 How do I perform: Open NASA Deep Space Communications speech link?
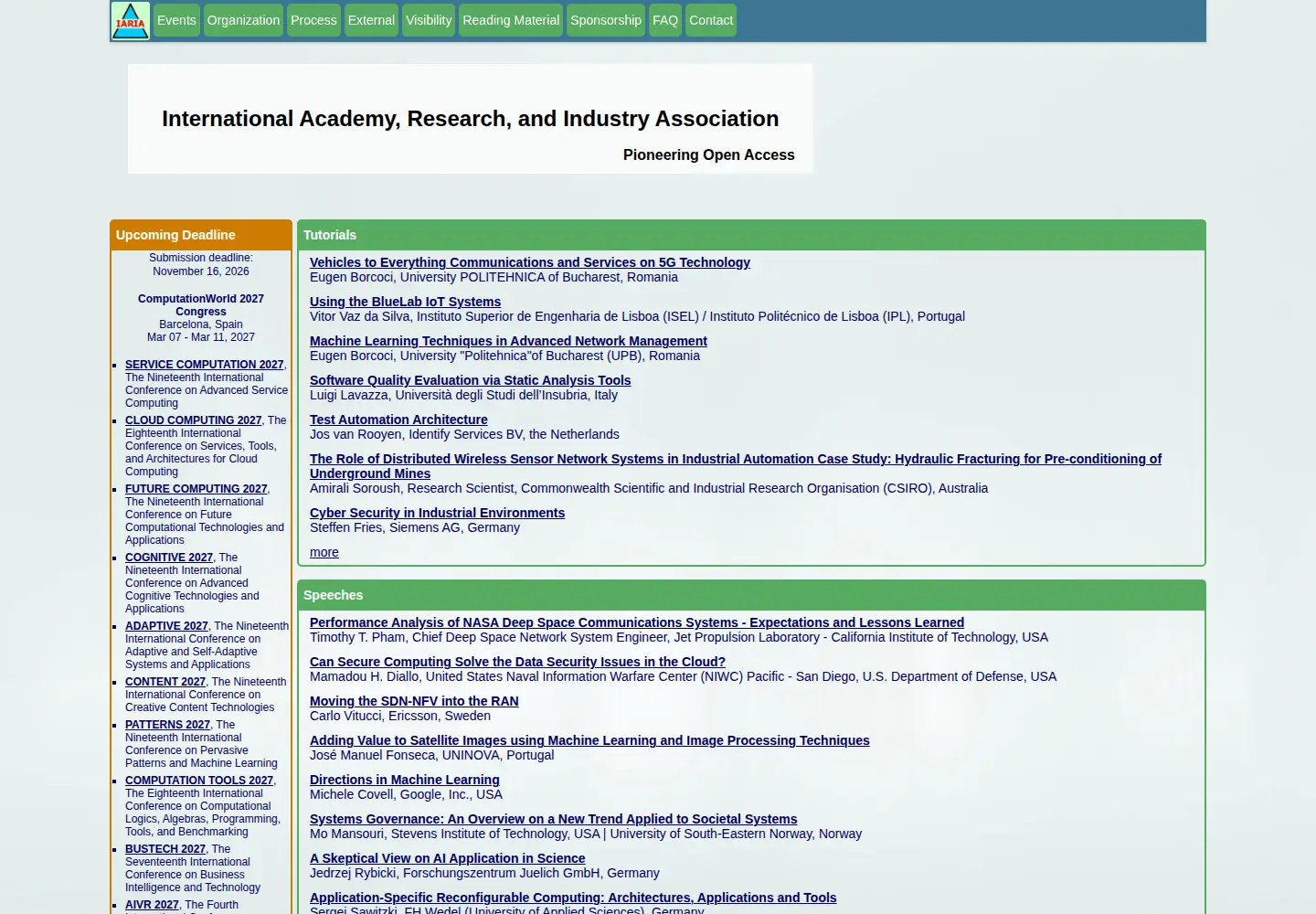pos(637,622)
